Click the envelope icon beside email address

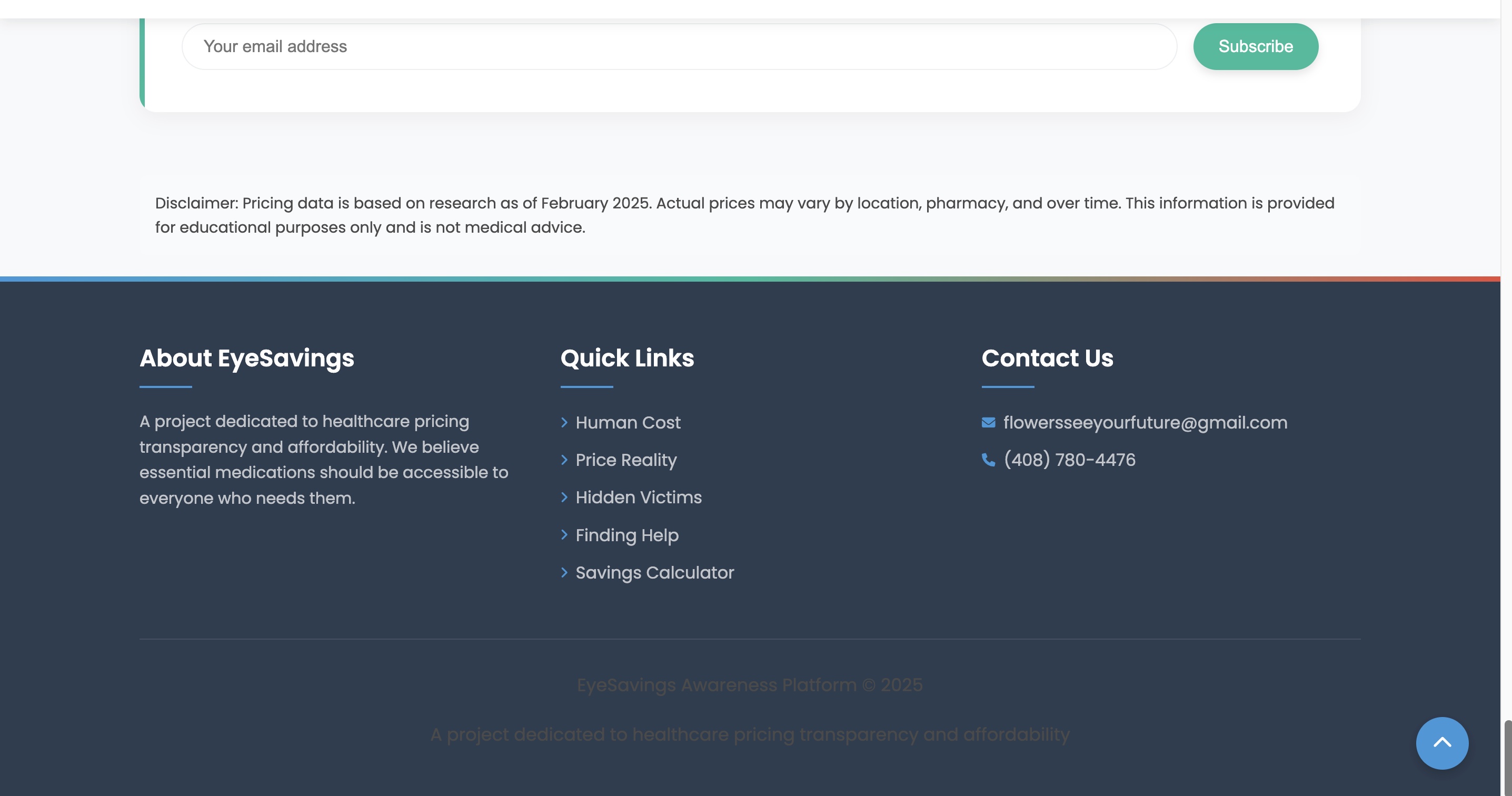pyautogui.click(x=989, y=423)
